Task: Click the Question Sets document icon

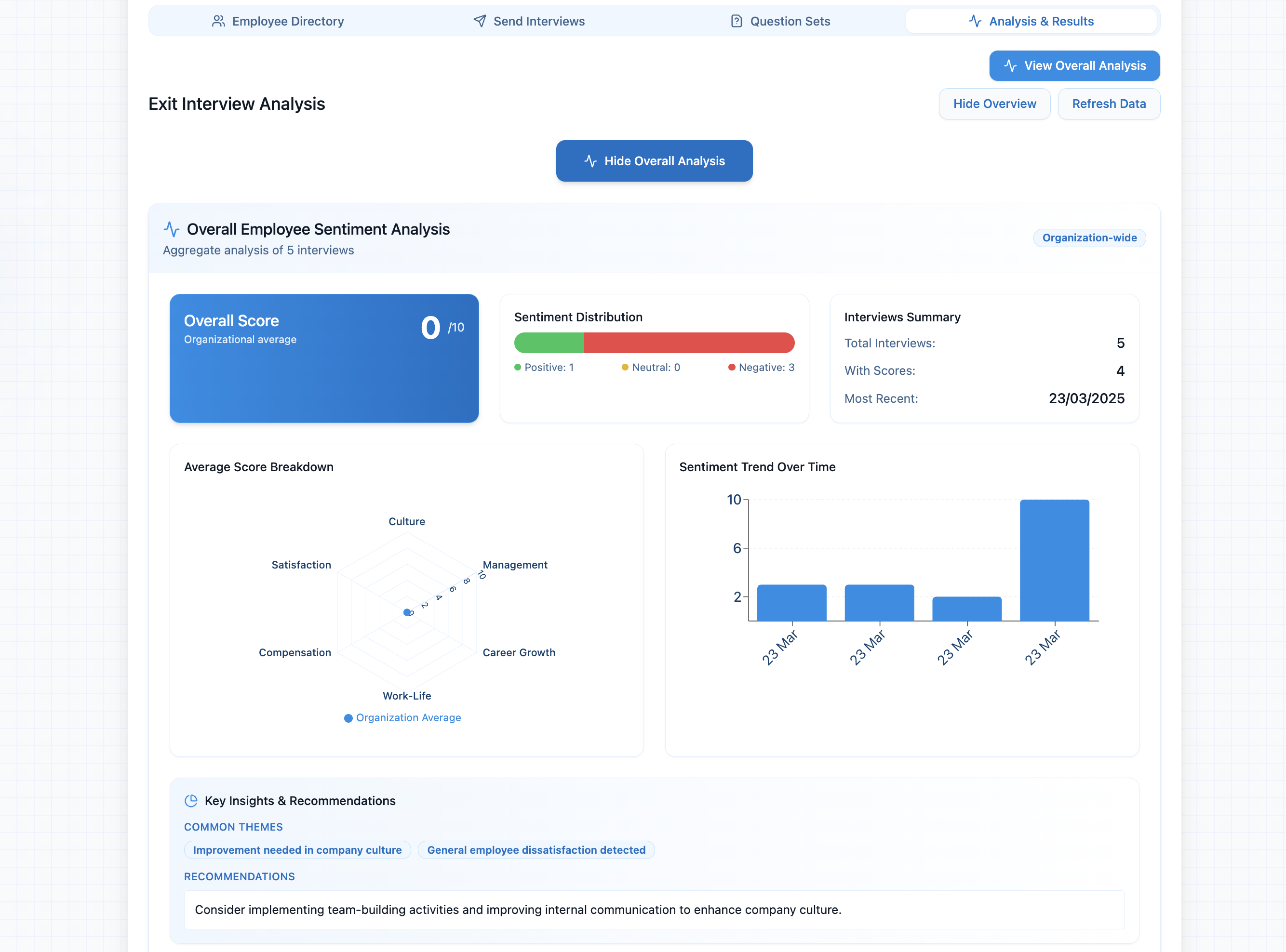Action: tap(736, 21)
